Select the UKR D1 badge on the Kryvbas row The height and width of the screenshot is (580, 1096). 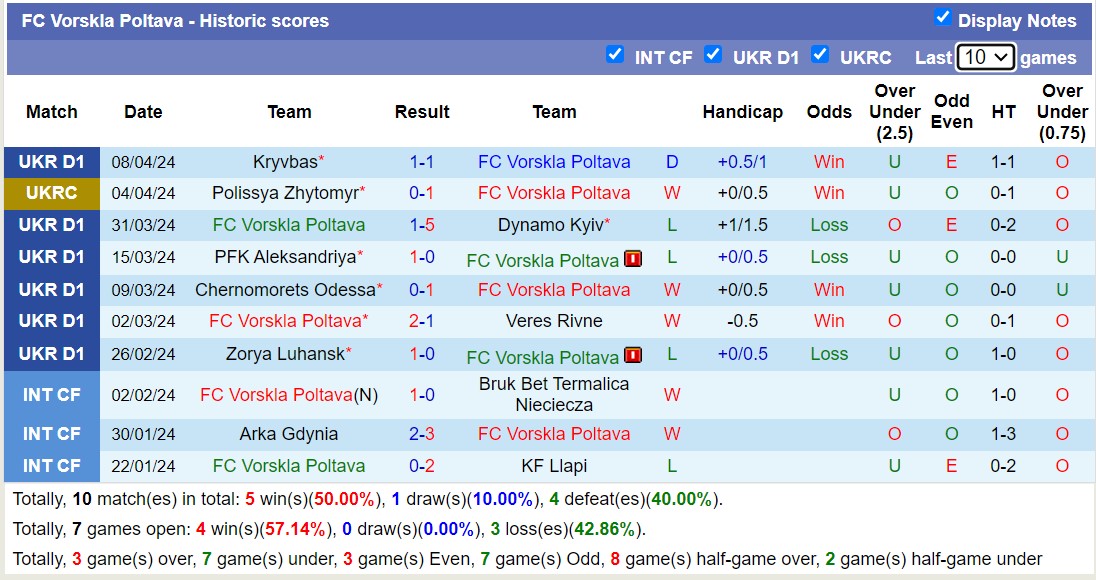[x=51, y=160]
